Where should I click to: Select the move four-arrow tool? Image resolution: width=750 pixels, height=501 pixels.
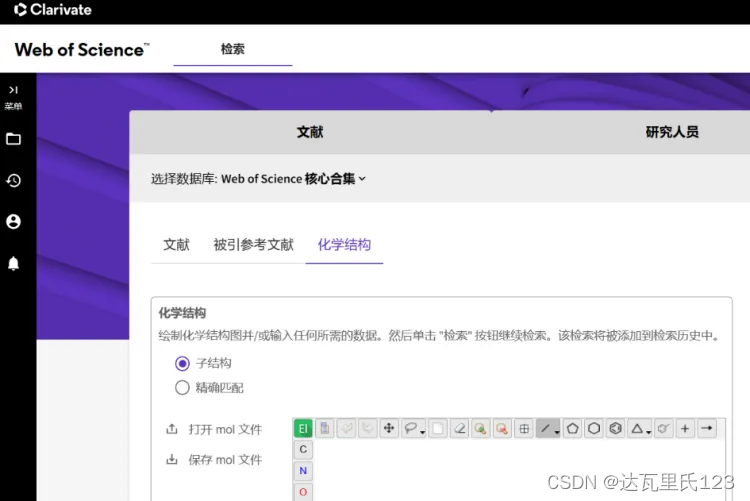point(389,428)
